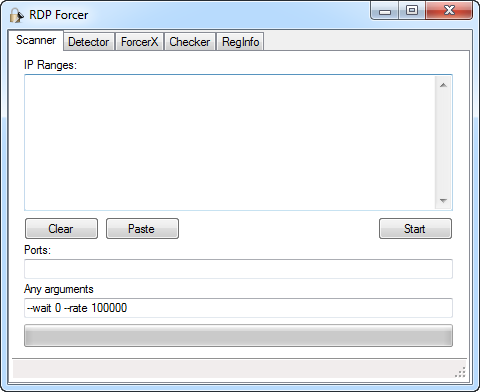Focus the Ports input field
480x392 pixels.
238,269
